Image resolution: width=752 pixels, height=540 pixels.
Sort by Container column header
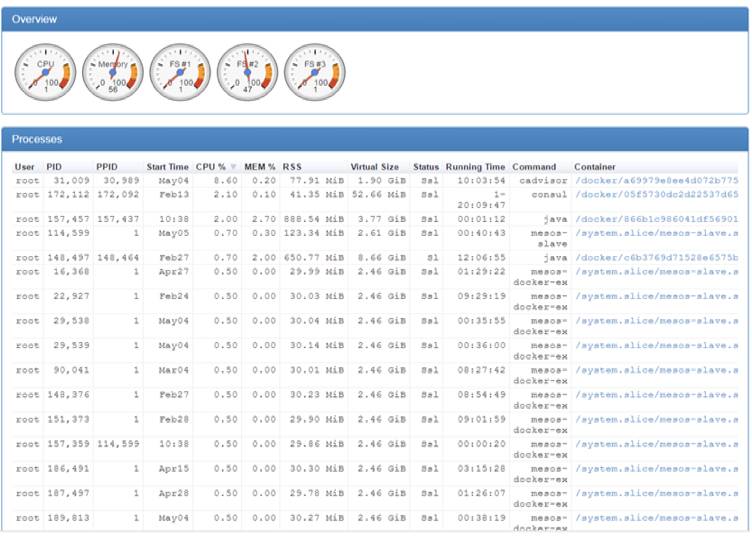(595, 167)
